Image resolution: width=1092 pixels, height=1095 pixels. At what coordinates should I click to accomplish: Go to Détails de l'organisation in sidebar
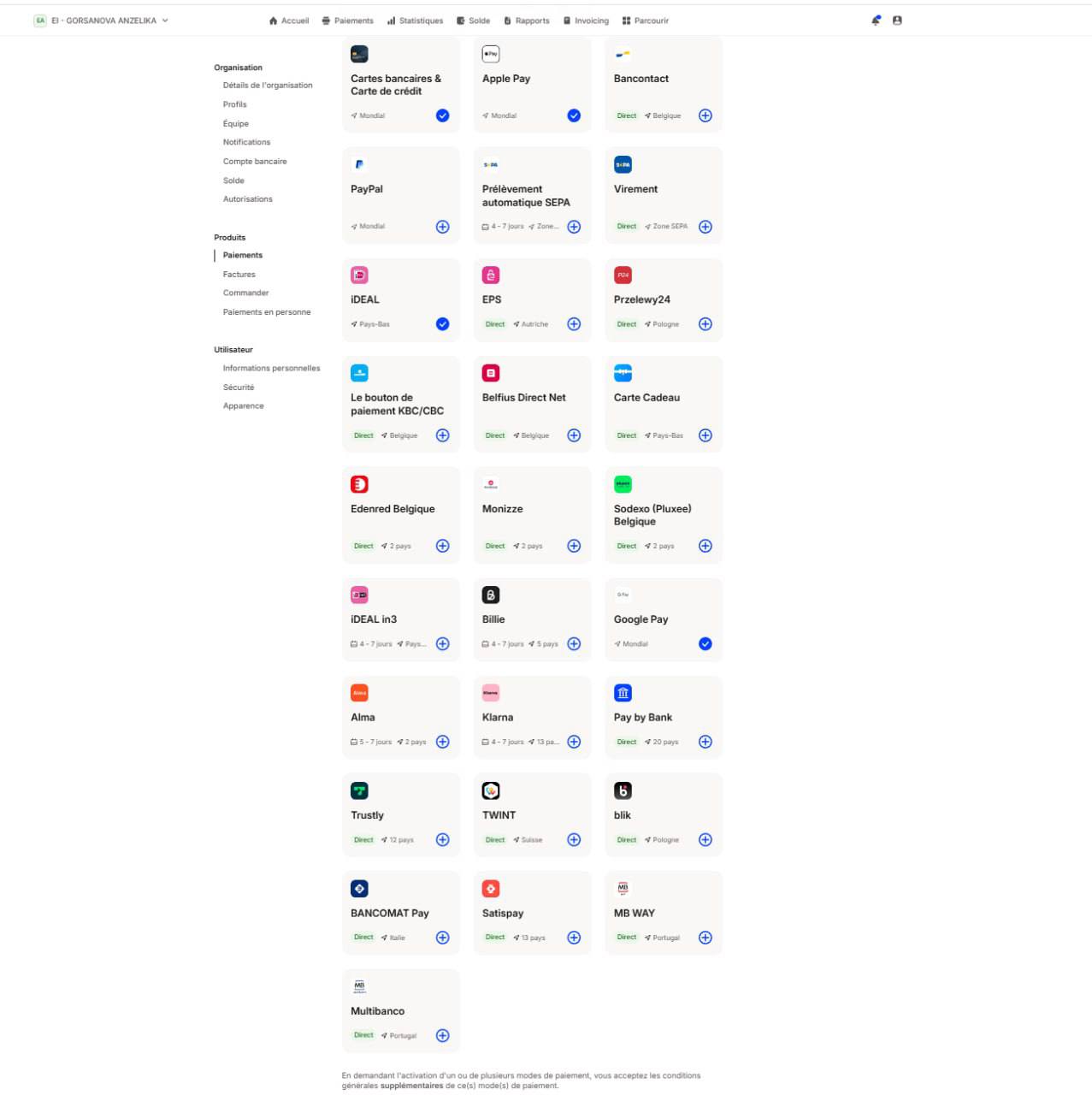268,86
